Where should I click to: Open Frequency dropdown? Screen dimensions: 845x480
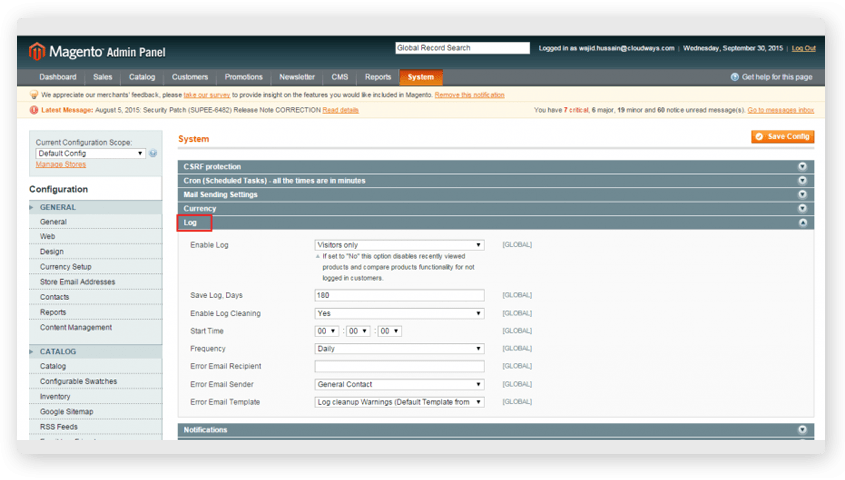[x=399, y=349]
